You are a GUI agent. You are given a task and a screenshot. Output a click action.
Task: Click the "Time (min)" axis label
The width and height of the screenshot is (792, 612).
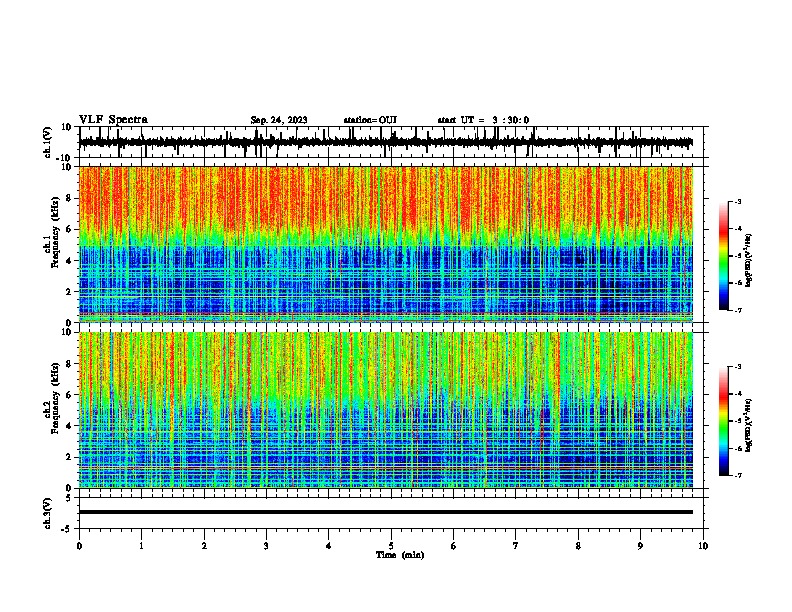(400, 555)
